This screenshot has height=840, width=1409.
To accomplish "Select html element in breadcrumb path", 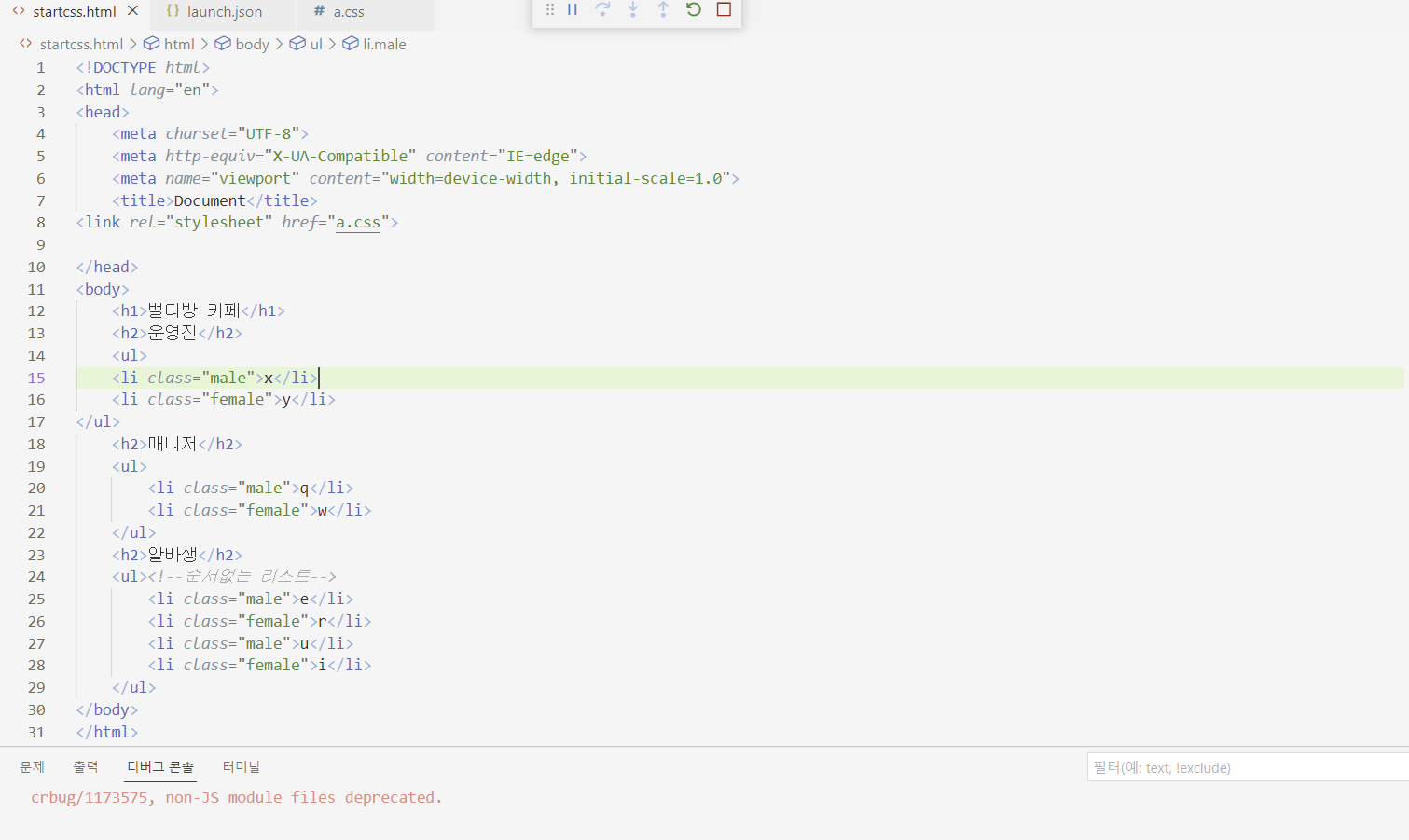I will [179, 44].
